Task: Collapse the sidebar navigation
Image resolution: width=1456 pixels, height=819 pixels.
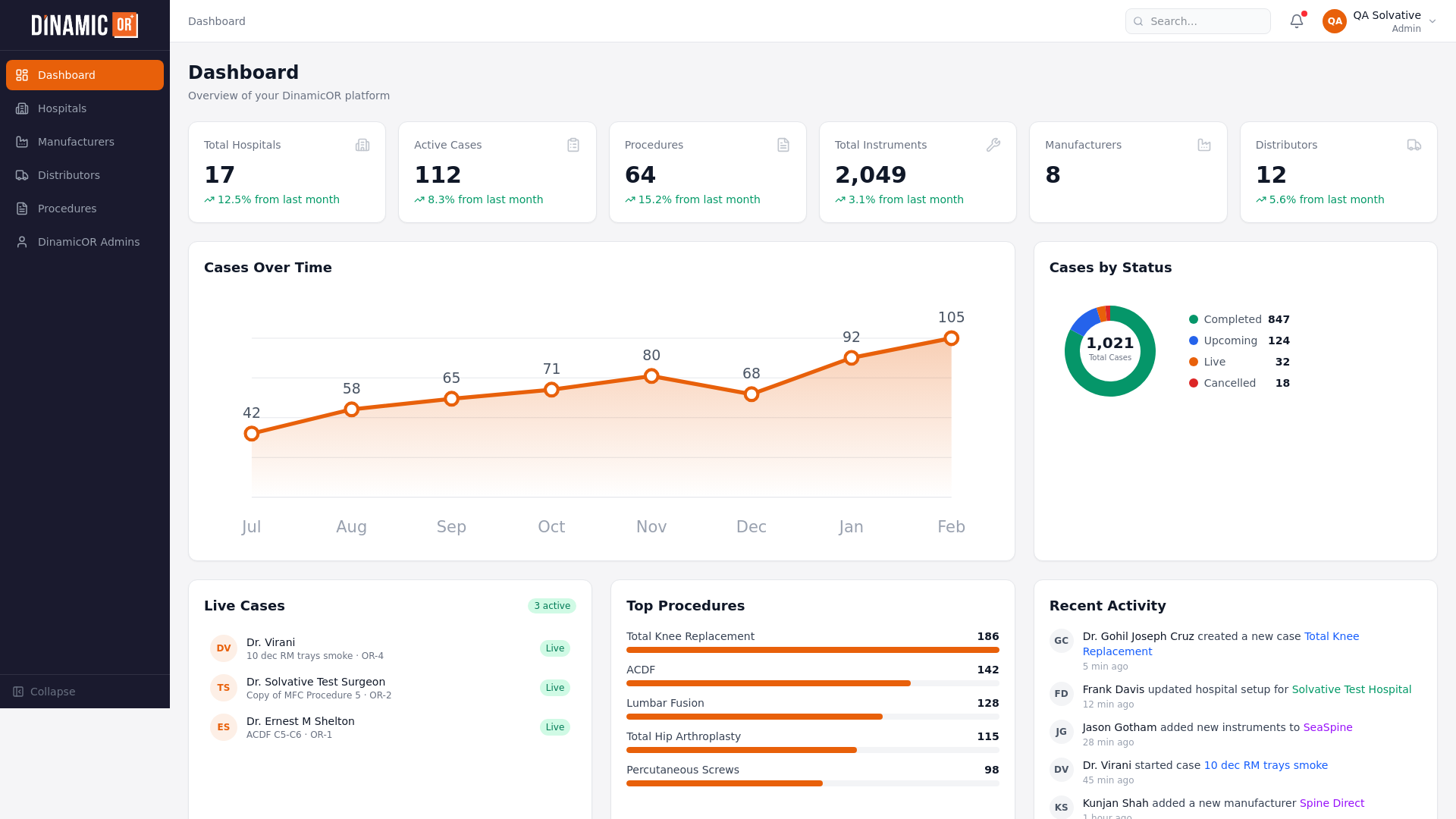Action: point(44,692)
